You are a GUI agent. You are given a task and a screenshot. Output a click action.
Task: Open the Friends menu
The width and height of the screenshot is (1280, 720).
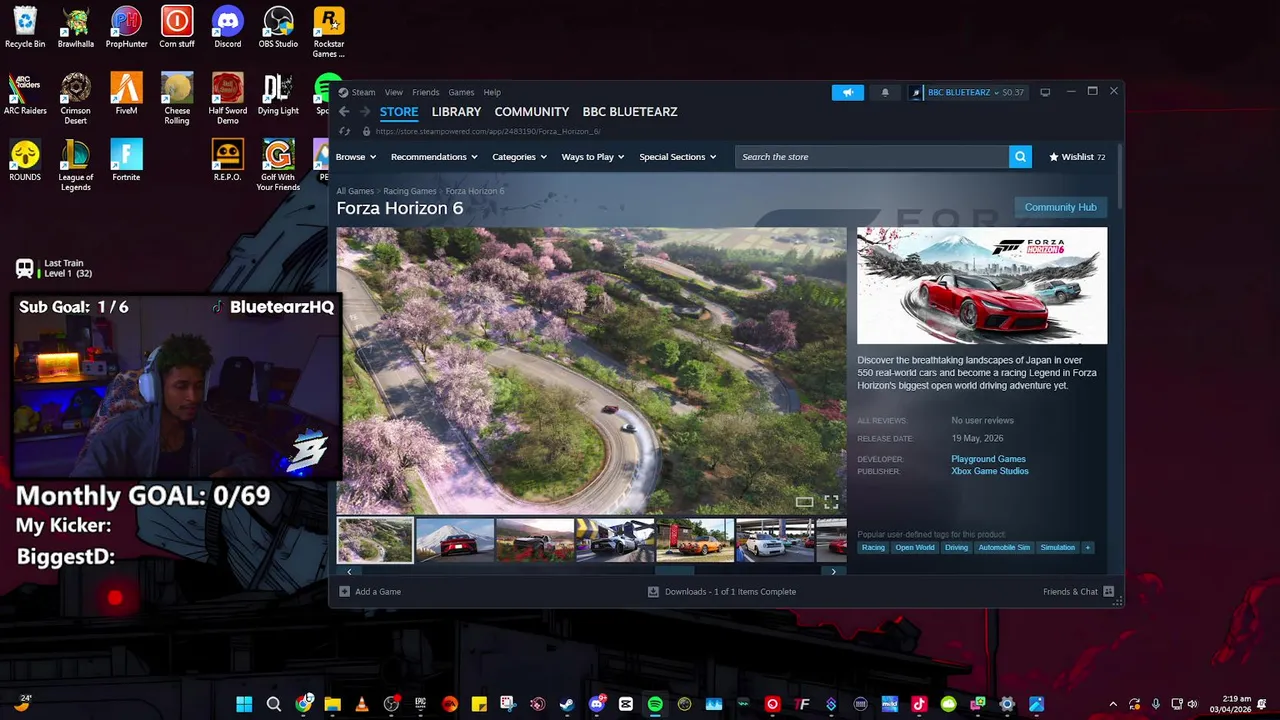point(426,92)
